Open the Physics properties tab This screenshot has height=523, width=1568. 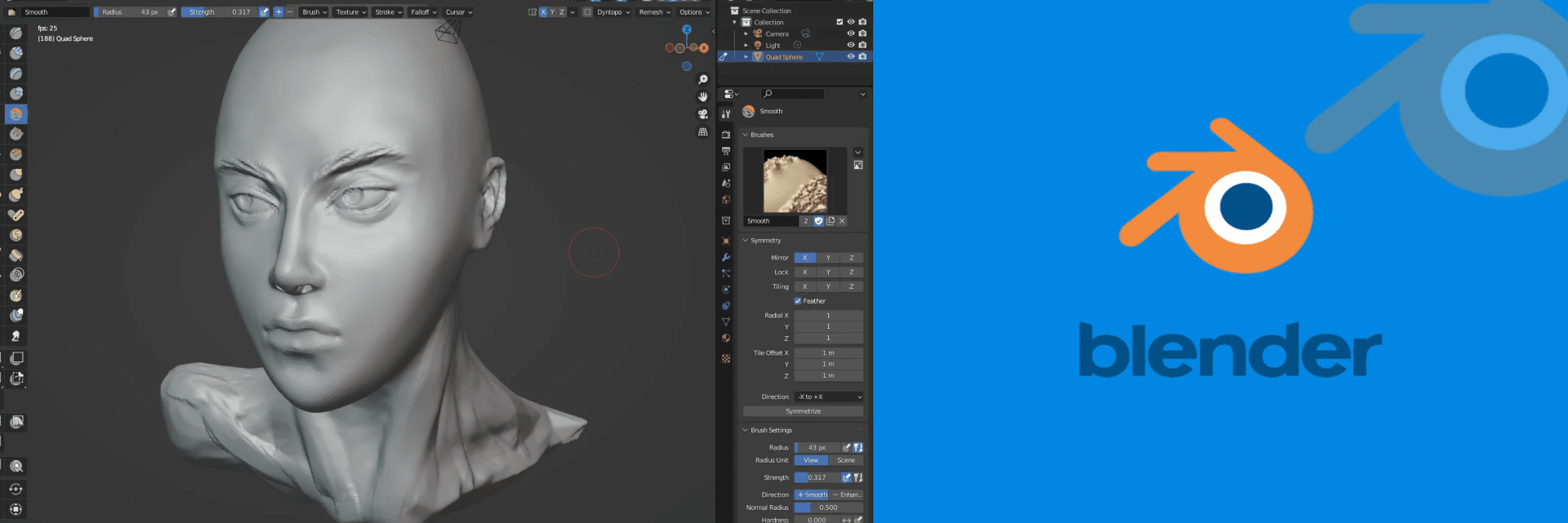pyautogui.click(x=726, y=290)
